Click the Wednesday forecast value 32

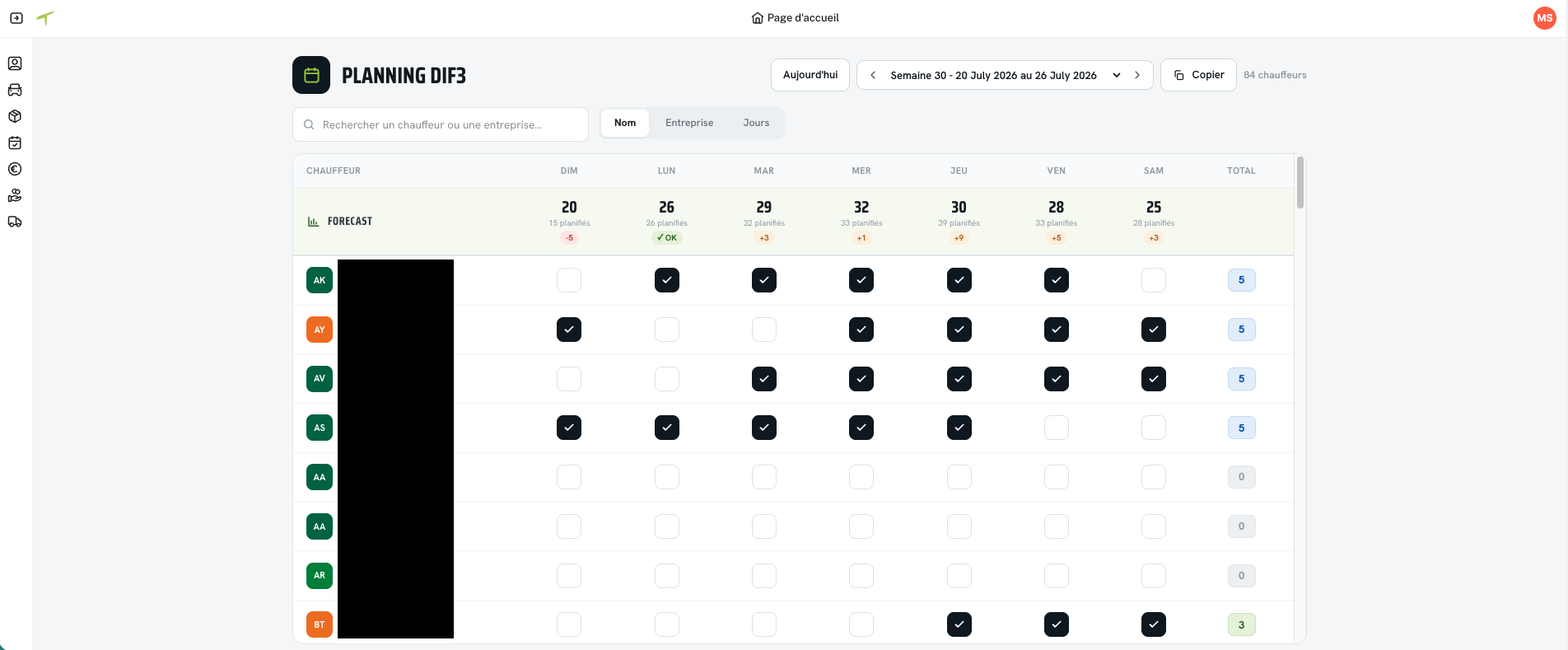pyautogui.click(x=861, y=208)
